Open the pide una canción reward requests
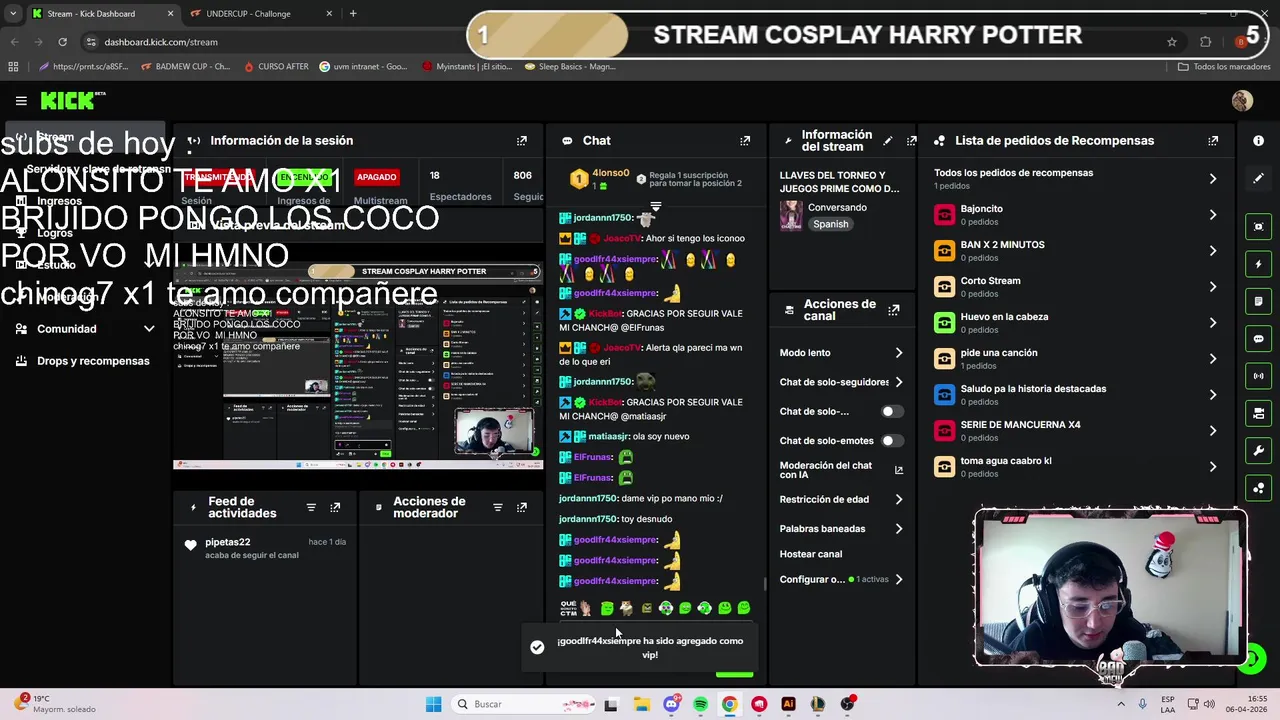This screenshot has width=1280, height=720. click(x=1076, y=359)
